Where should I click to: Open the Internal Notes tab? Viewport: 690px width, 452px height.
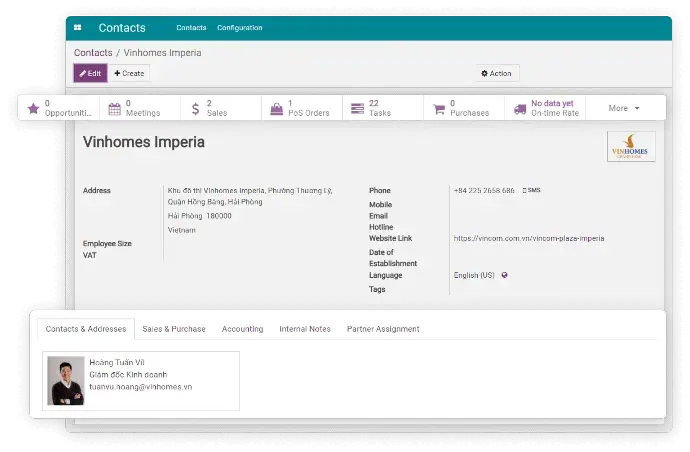pos(305,329)
